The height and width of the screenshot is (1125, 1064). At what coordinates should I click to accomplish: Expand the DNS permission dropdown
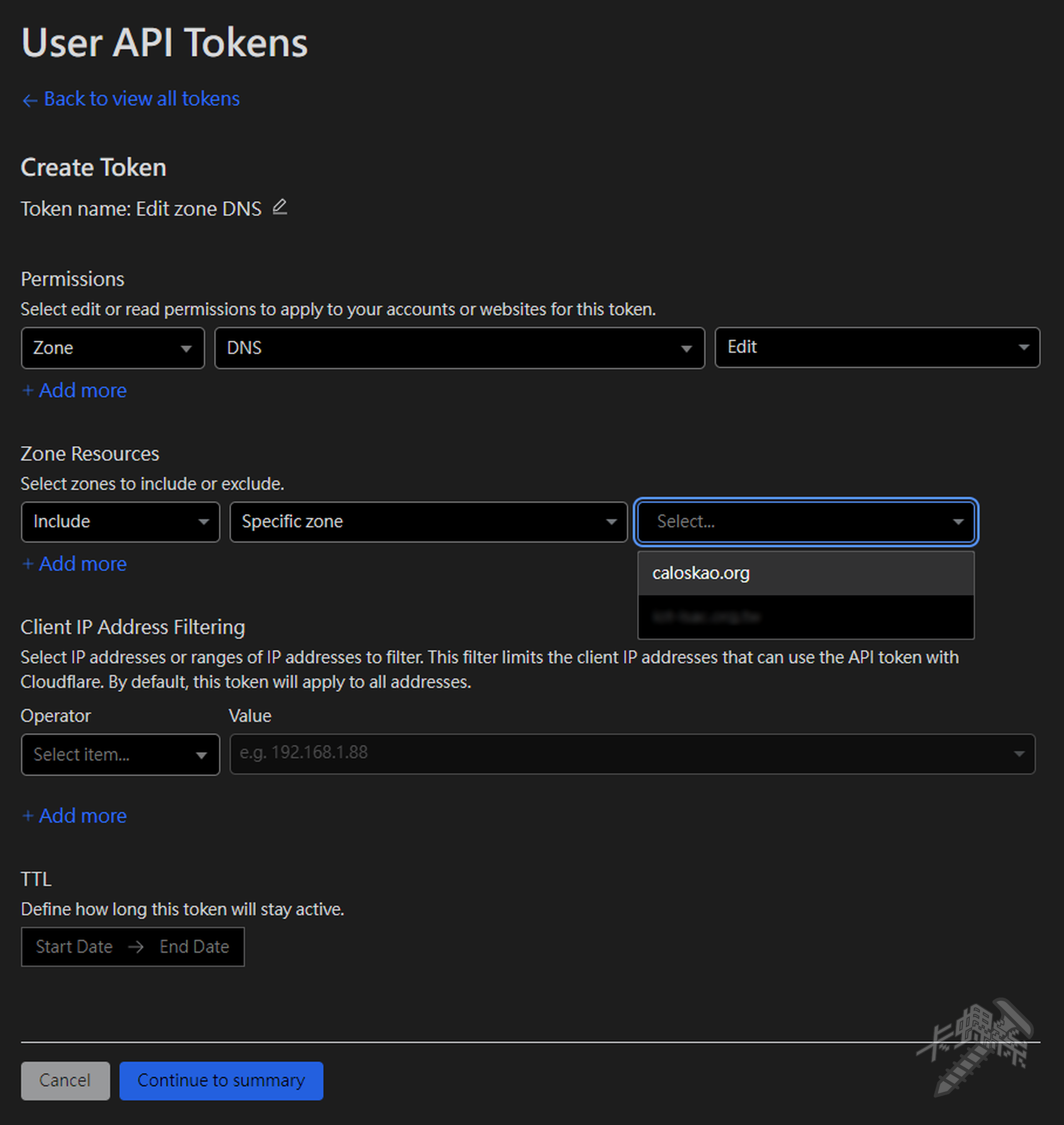point(459,347)
